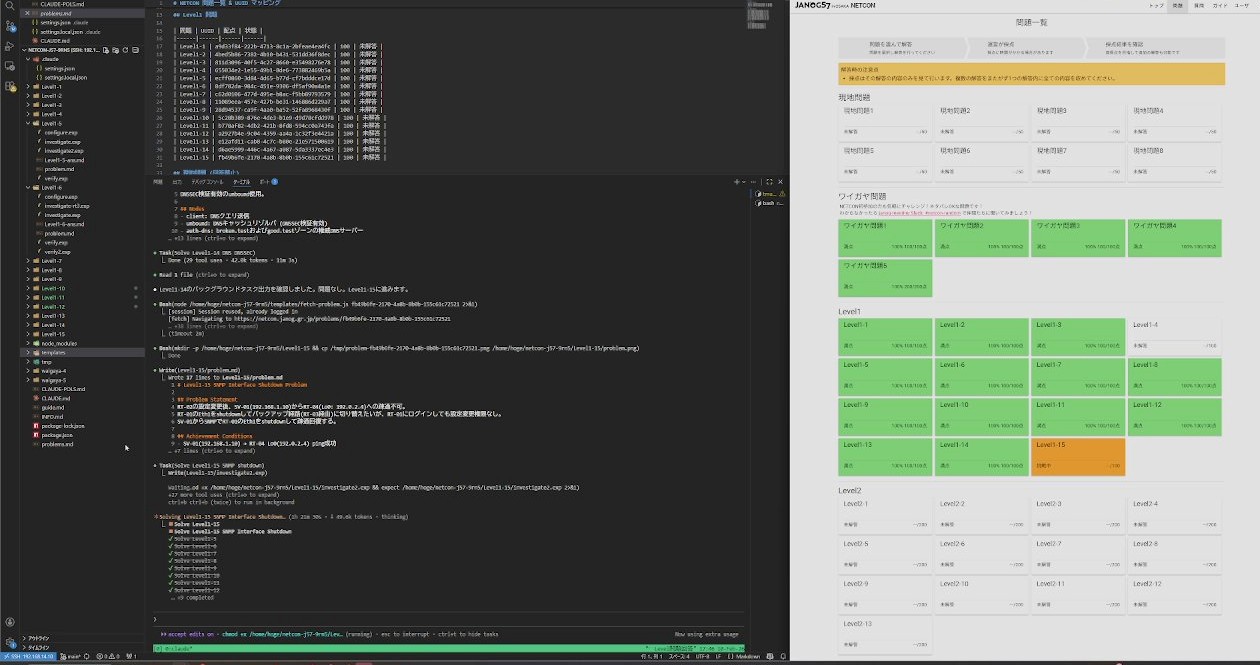Click UTF-8 encoding in status bar
This screenshot has width=1260, height=665.
tap(702, 656)
